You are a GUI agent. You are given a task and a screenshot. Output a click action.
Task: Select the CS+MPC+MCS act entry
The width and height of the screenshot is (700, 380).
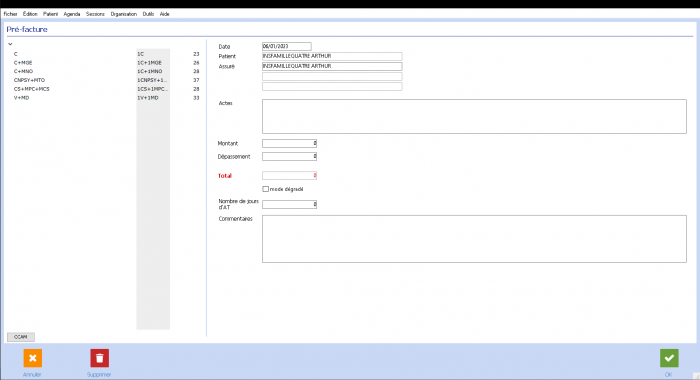[106, 89]
